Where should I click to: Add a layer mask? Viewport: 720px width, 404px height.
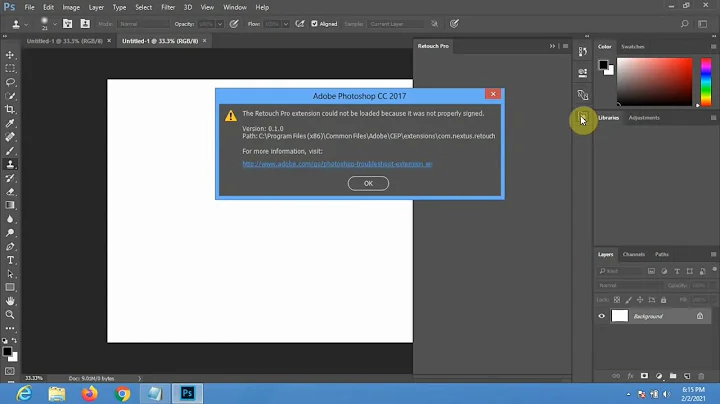pyautogui.click(x=644, y=376)
